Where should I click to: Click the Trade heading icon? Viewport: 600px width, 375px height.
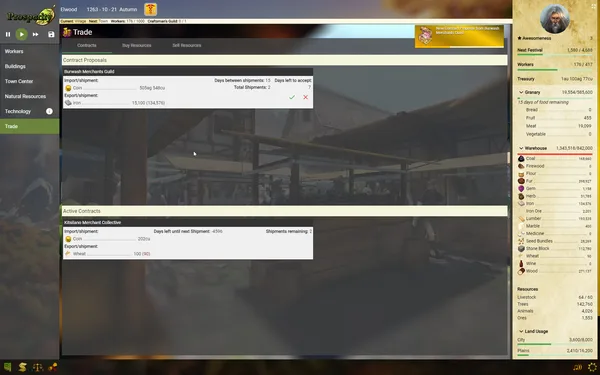pos(67,32)
